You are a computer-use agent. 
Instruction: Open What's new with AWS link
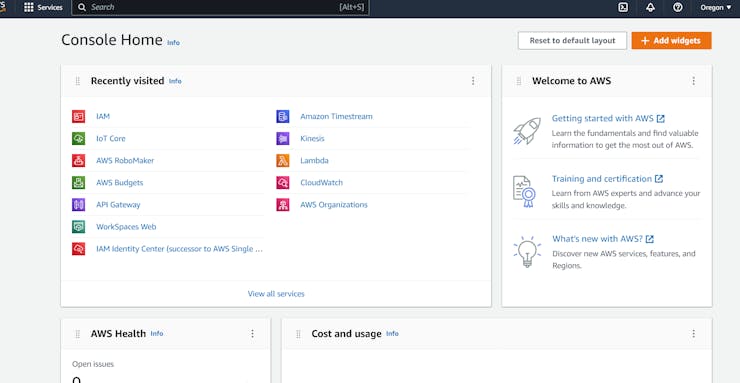[603, 239]
